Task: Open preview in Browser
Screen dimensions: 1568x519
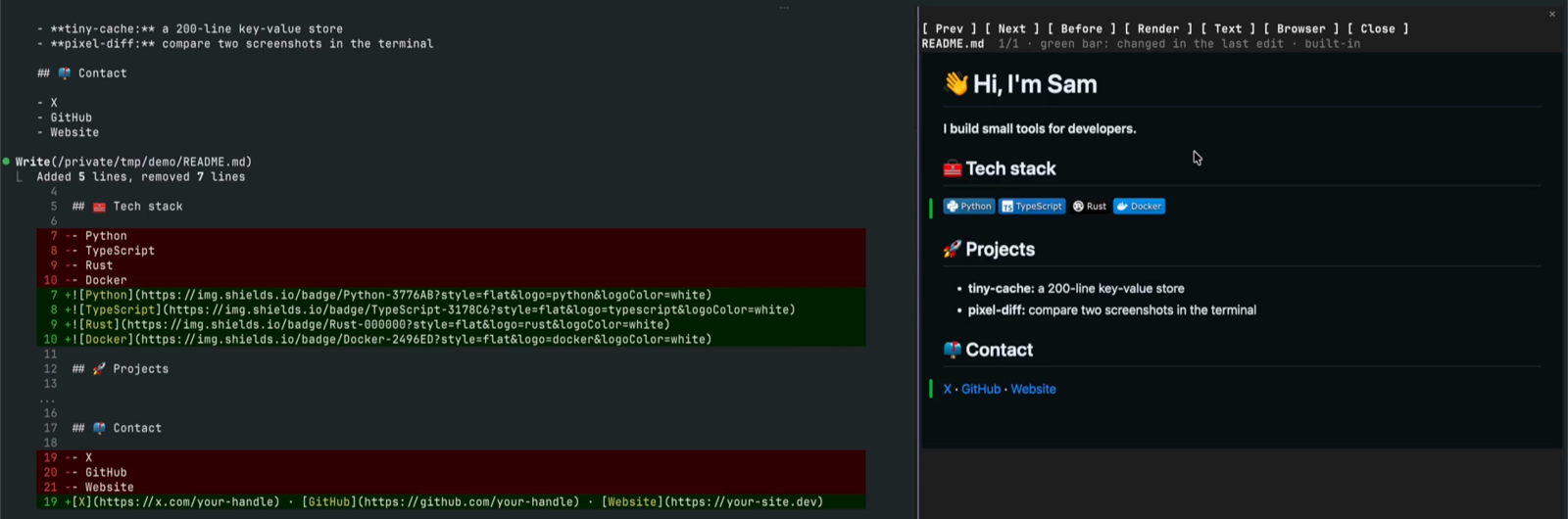Action: [x=1300, y=29]
